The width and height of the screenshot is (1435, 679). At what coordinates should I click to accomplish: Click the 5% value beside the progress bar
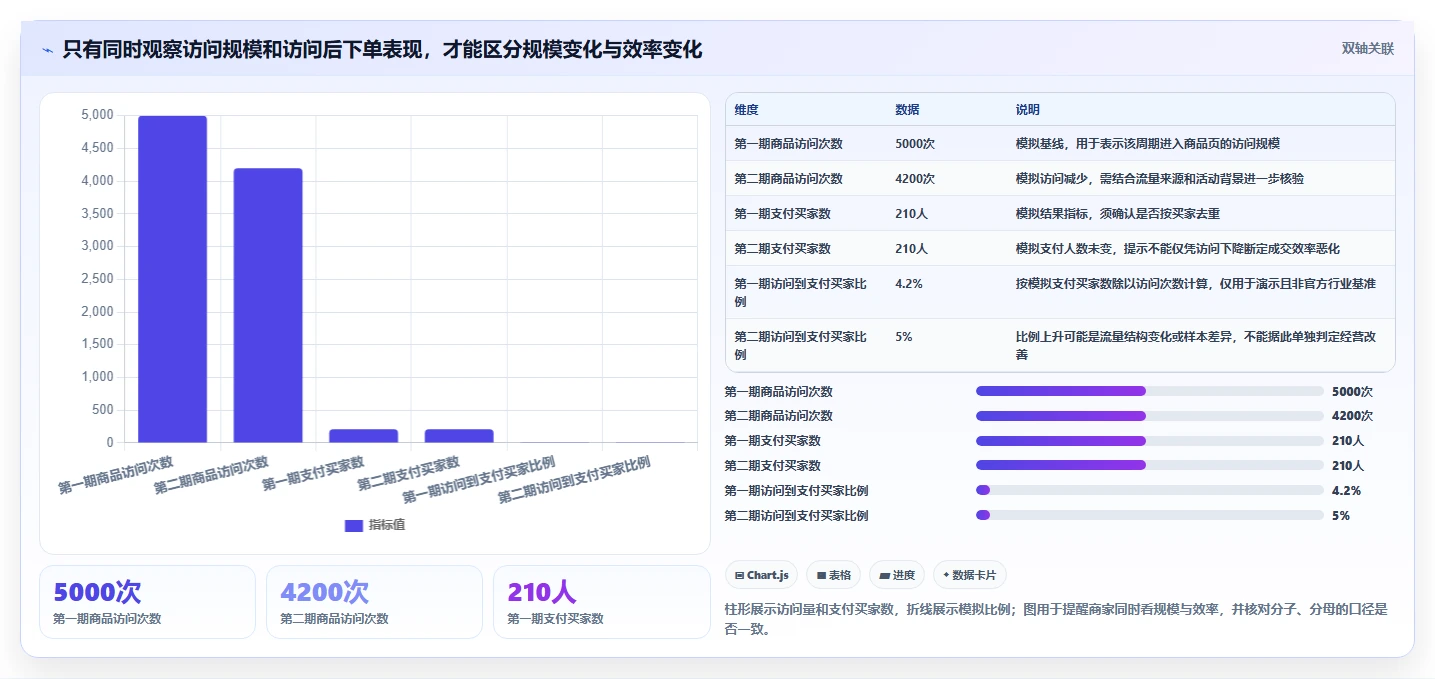[1341, 516]
